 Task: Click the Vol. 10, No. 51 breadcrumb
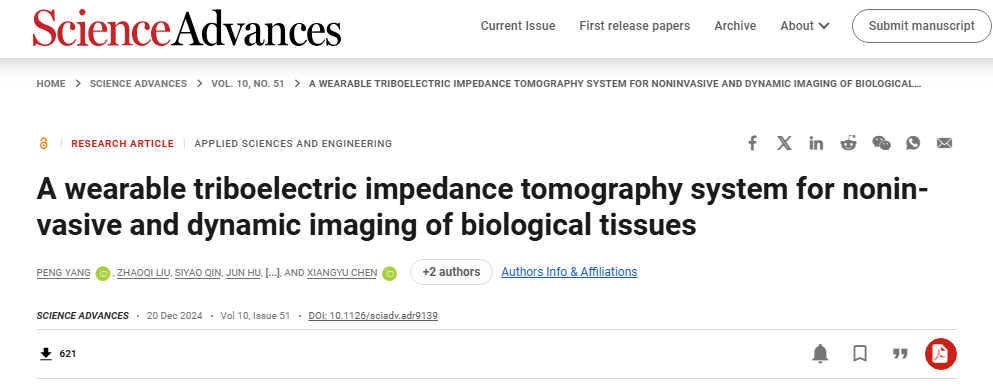point(248,84)
